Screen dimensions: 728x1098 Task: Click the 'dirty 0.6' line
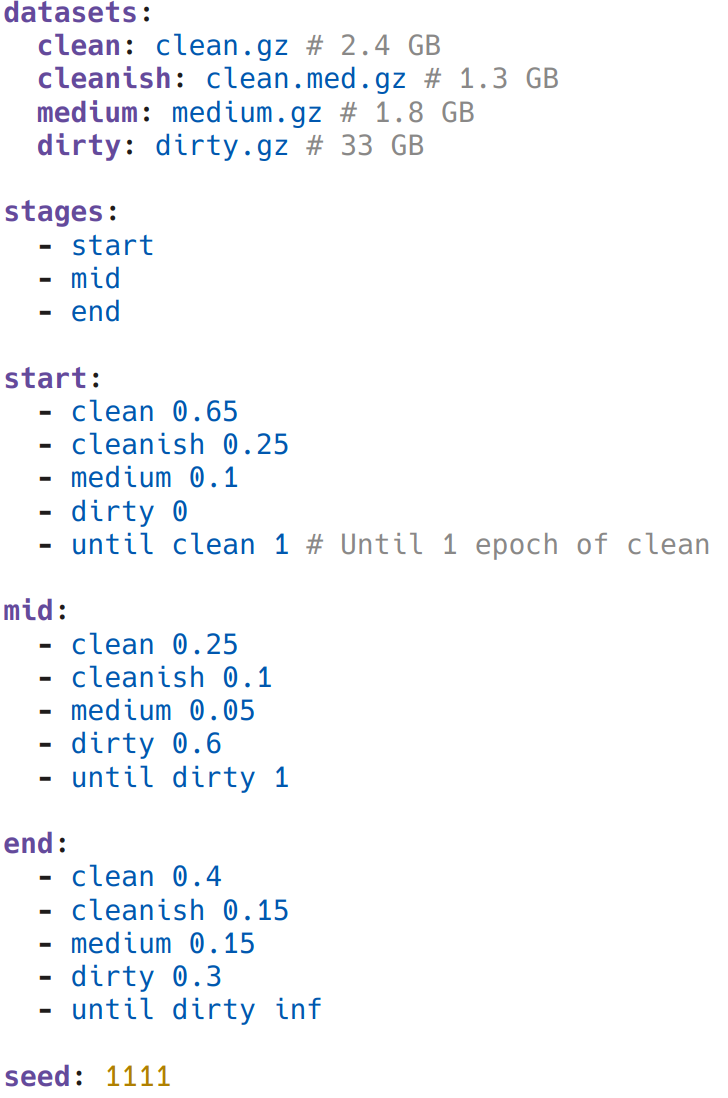coord(146,744)
